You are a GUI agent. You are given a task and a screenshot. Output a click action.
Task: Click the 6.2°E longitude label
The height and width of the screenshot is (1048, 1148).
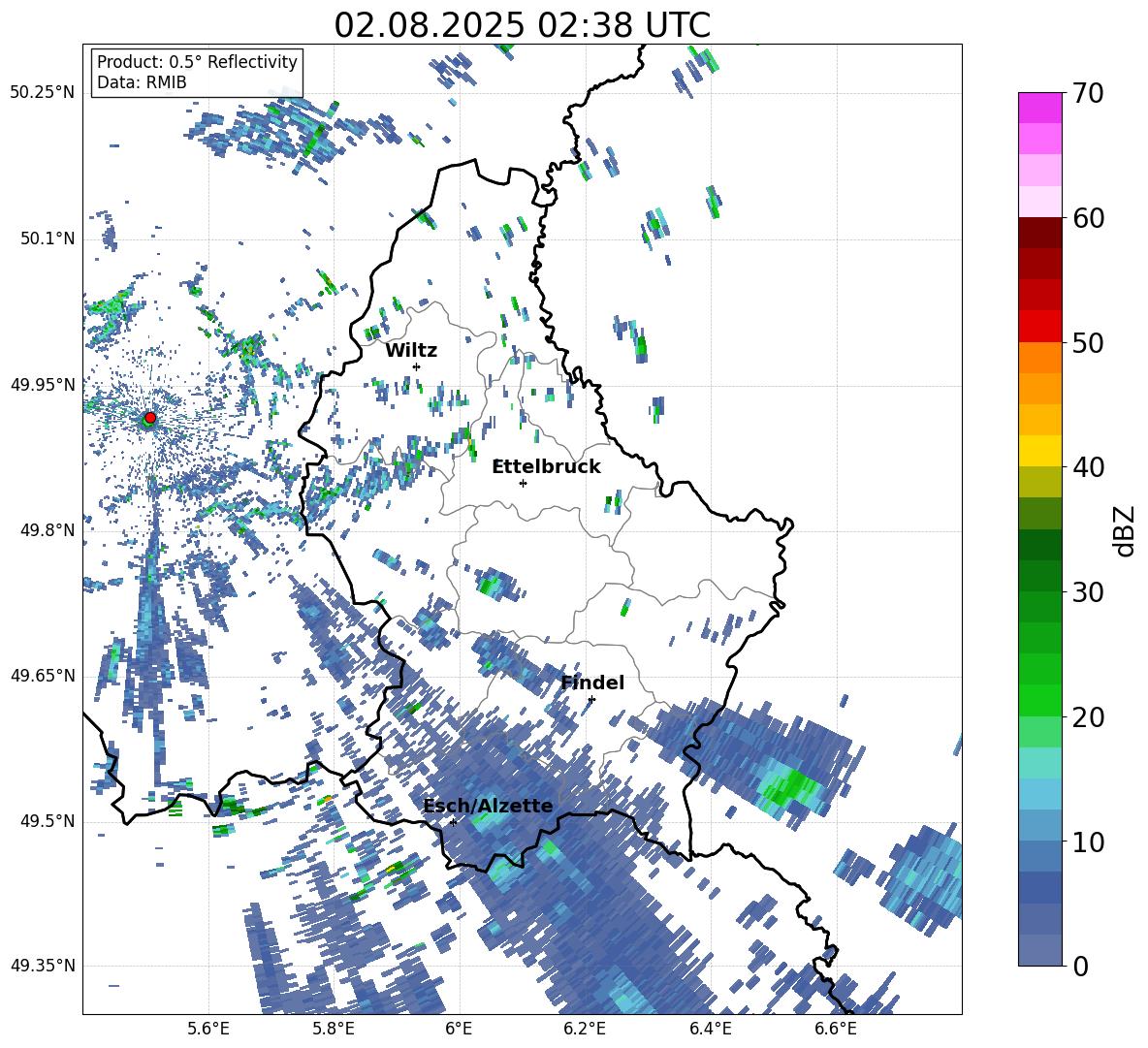pos(585,1030)
